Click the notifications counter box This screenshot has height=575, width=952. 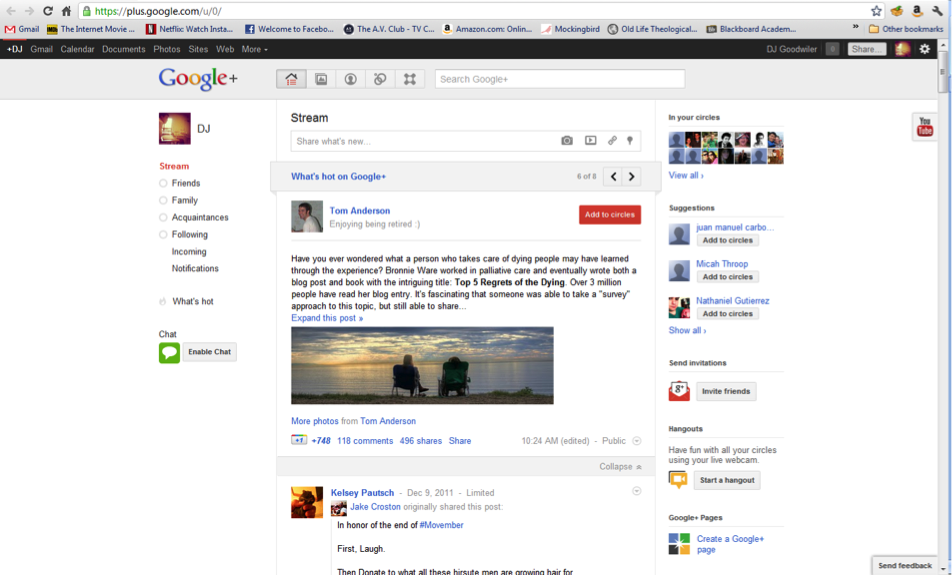pyautogui.click(x=832, y=49)
